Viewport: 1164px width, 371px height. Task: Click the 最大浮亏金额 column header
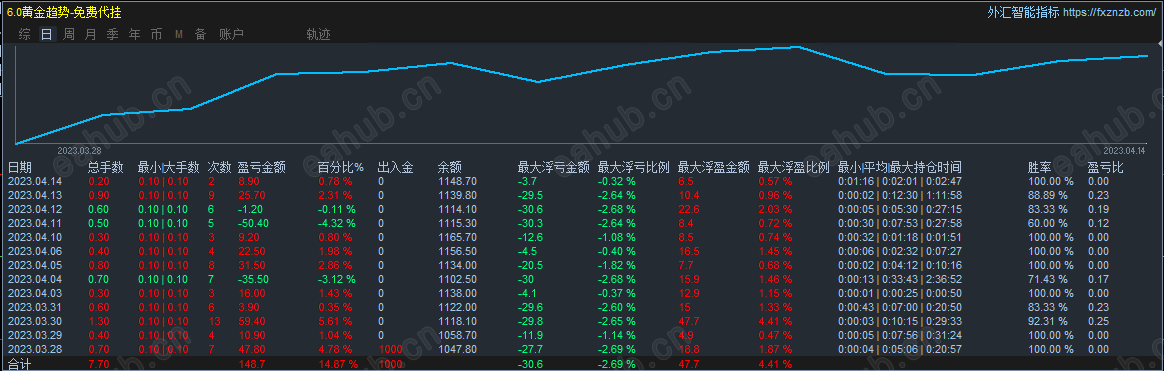pyautogui.click(x=553, y=168)
